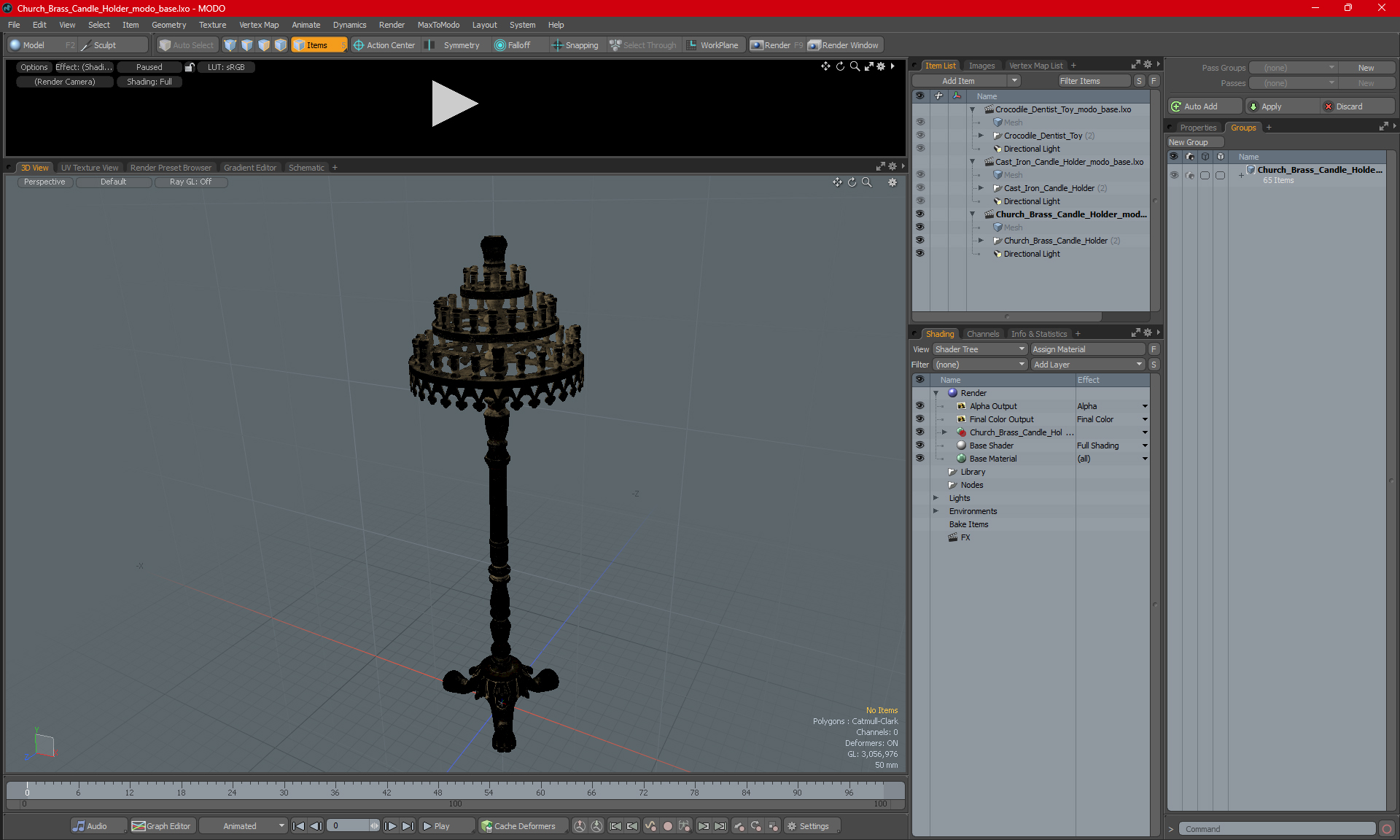Open the Add Layer dropdown
The height and width of the screenshot is (840, 1400).
pyautogui.click(x=1088, y=365)
